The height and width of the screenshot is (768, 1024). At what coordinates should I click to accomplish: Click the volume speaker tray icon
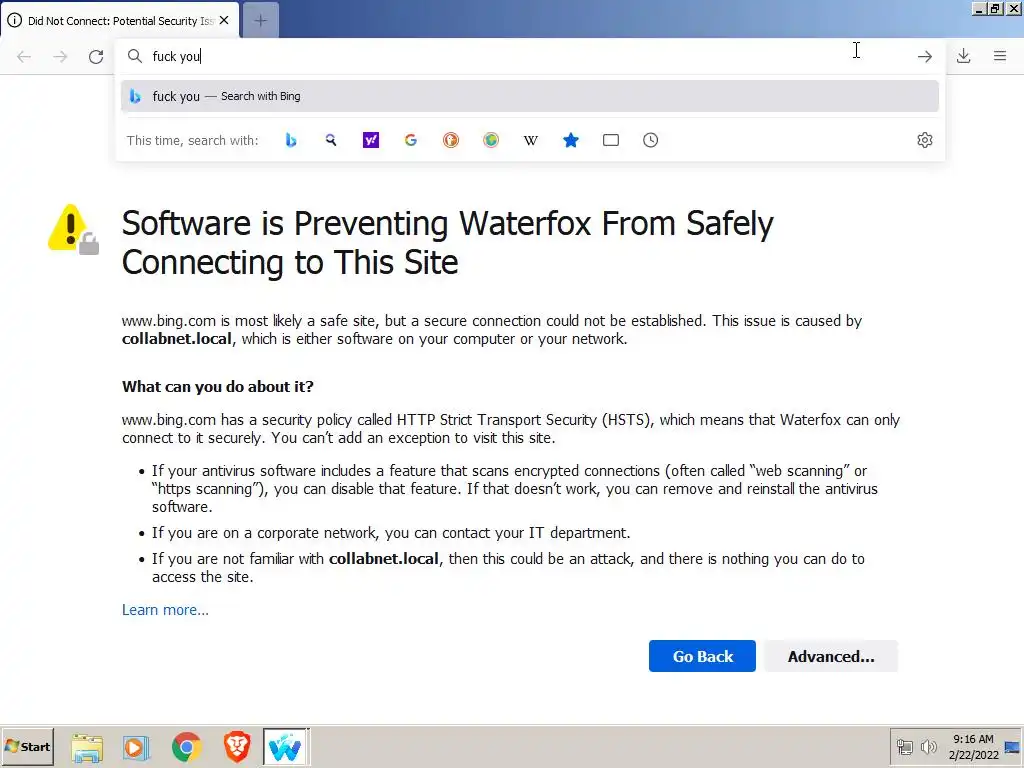pyautogui.click(x=928, y=746)
